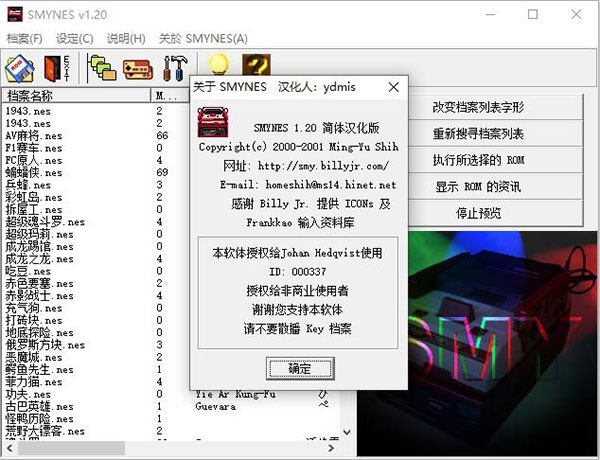Viewport: 600px width, 460px height.
Task: Select 鳄鱼先生.nes in file list
Action: tap(39, 369)
